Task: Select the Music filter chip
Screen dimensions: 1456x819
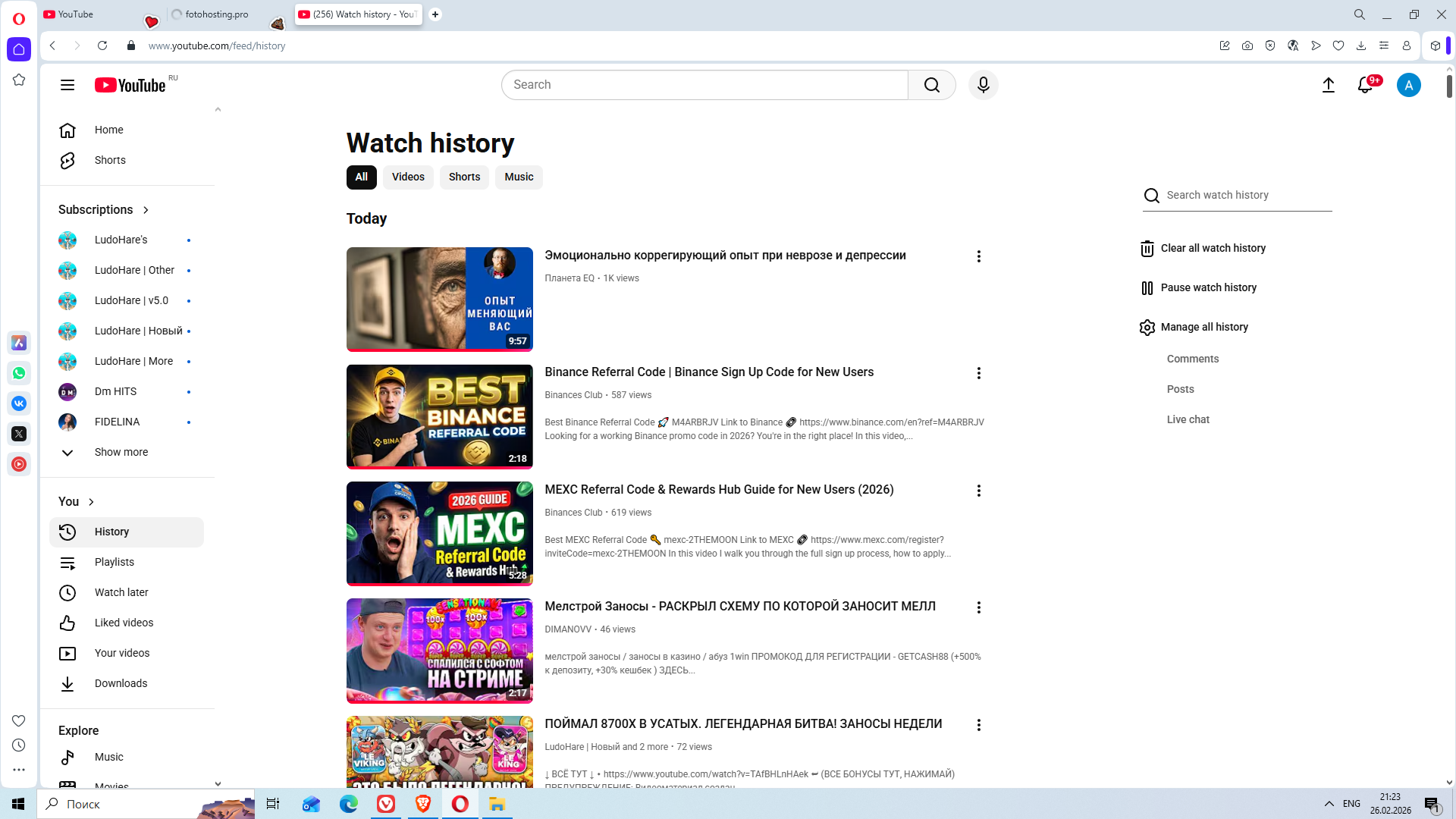Action: coord(519,177)
